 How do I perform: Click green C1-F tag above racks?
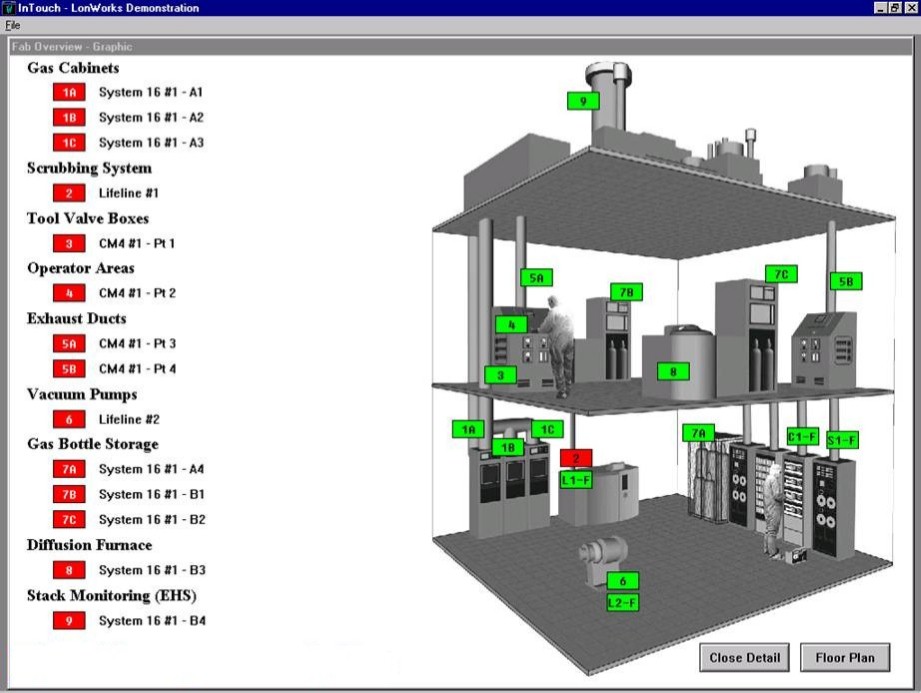coord(803,436)
